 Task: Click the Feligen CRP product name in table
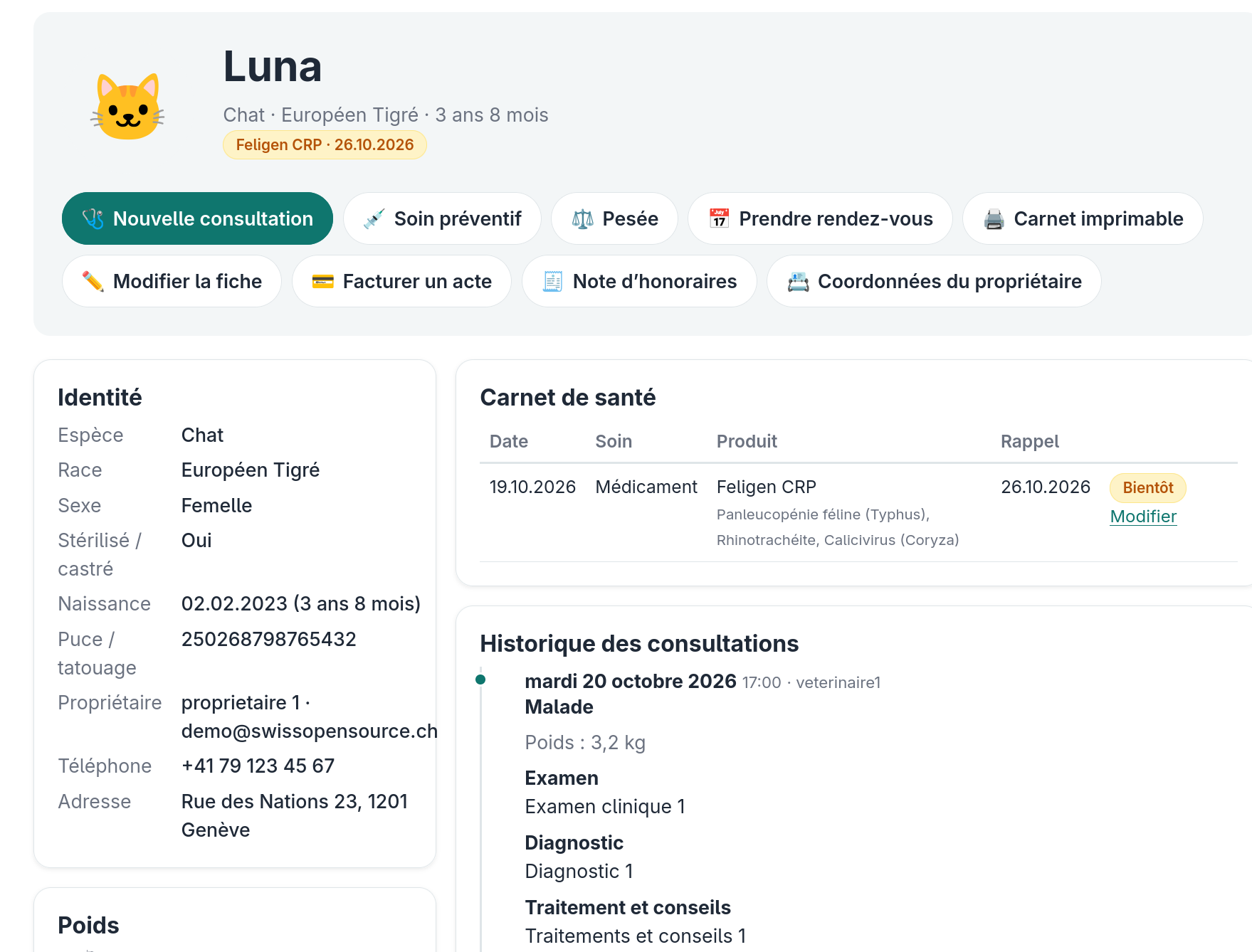click(x=767, y=487)
